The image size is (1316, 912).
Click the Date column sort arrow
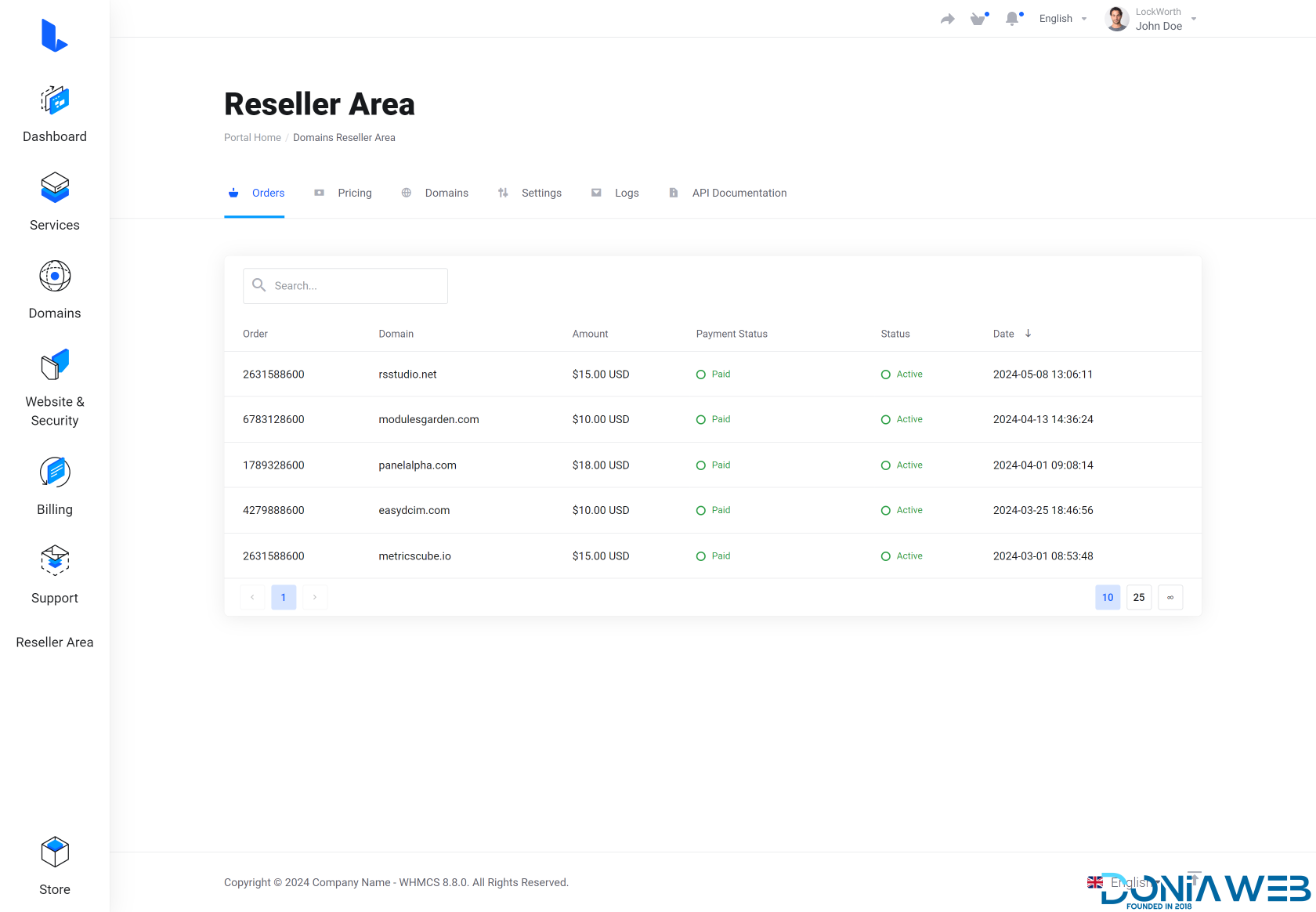point(1028,334)
